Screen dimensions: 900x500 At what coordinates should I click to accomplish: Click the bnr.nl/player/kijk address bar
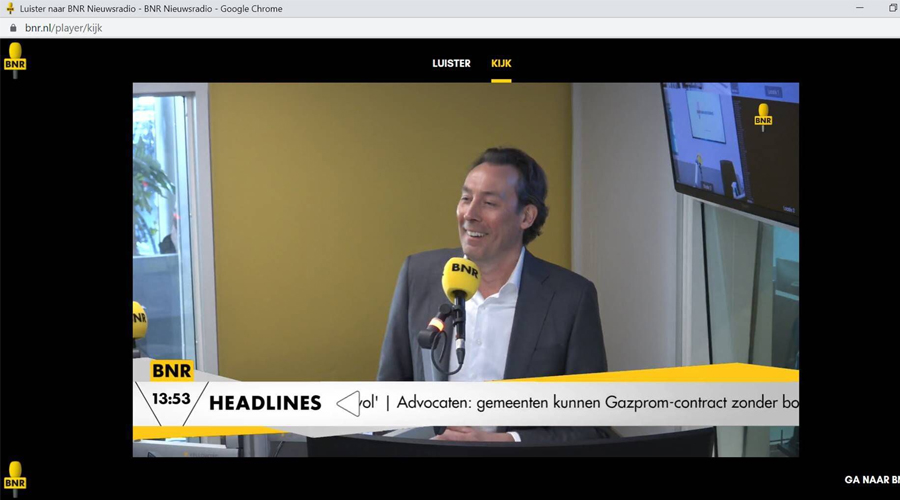pos(64,28)
